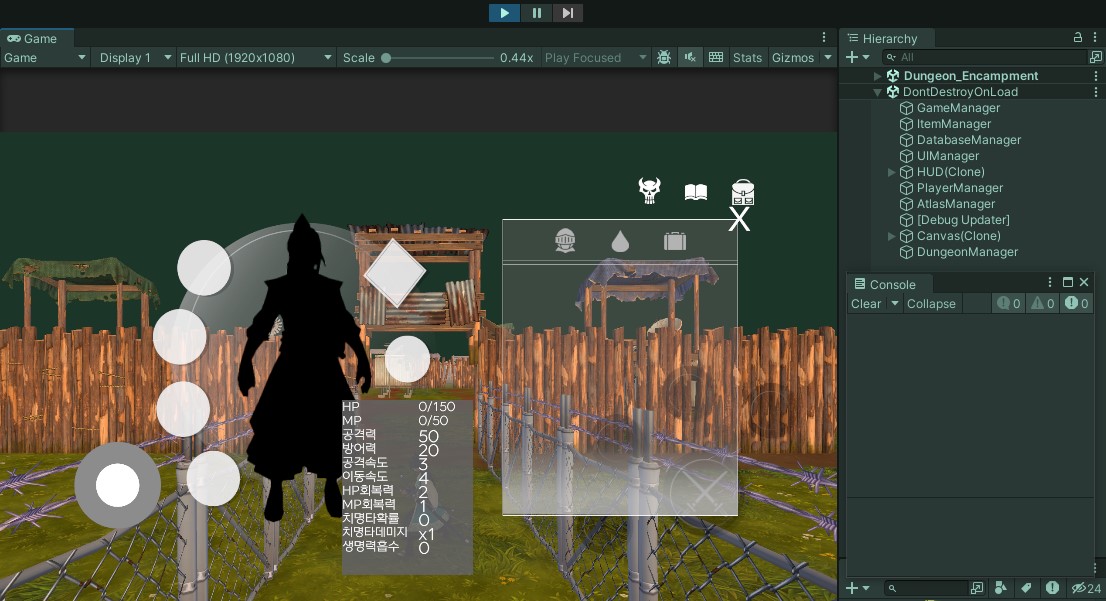
Task: Open the Full HD (1920x1080) resolution dropdown
Action: click(255, 58)
